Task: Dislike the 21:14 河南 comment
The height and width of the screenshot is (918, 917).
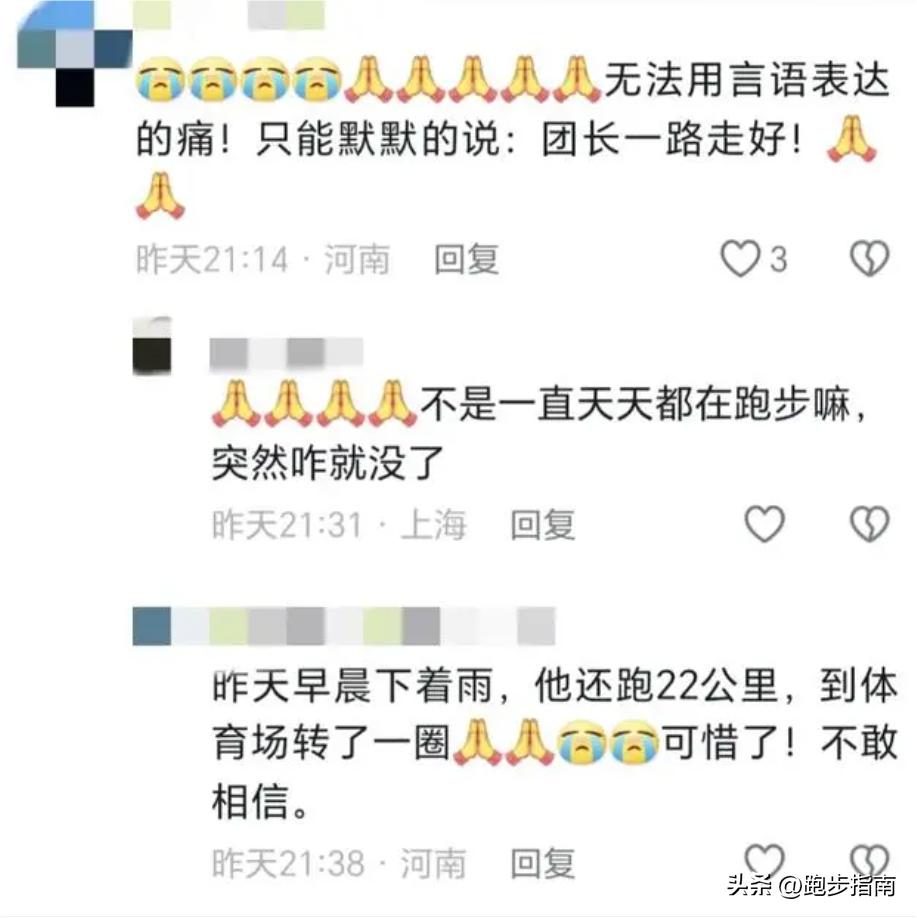Action: [x=870, y=258]
